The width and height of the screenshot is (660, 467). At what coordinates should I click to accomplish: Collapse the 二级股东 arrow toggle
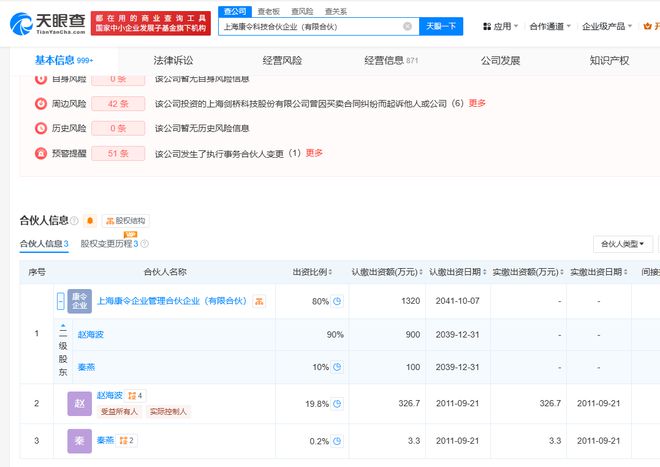pos(63,326)
